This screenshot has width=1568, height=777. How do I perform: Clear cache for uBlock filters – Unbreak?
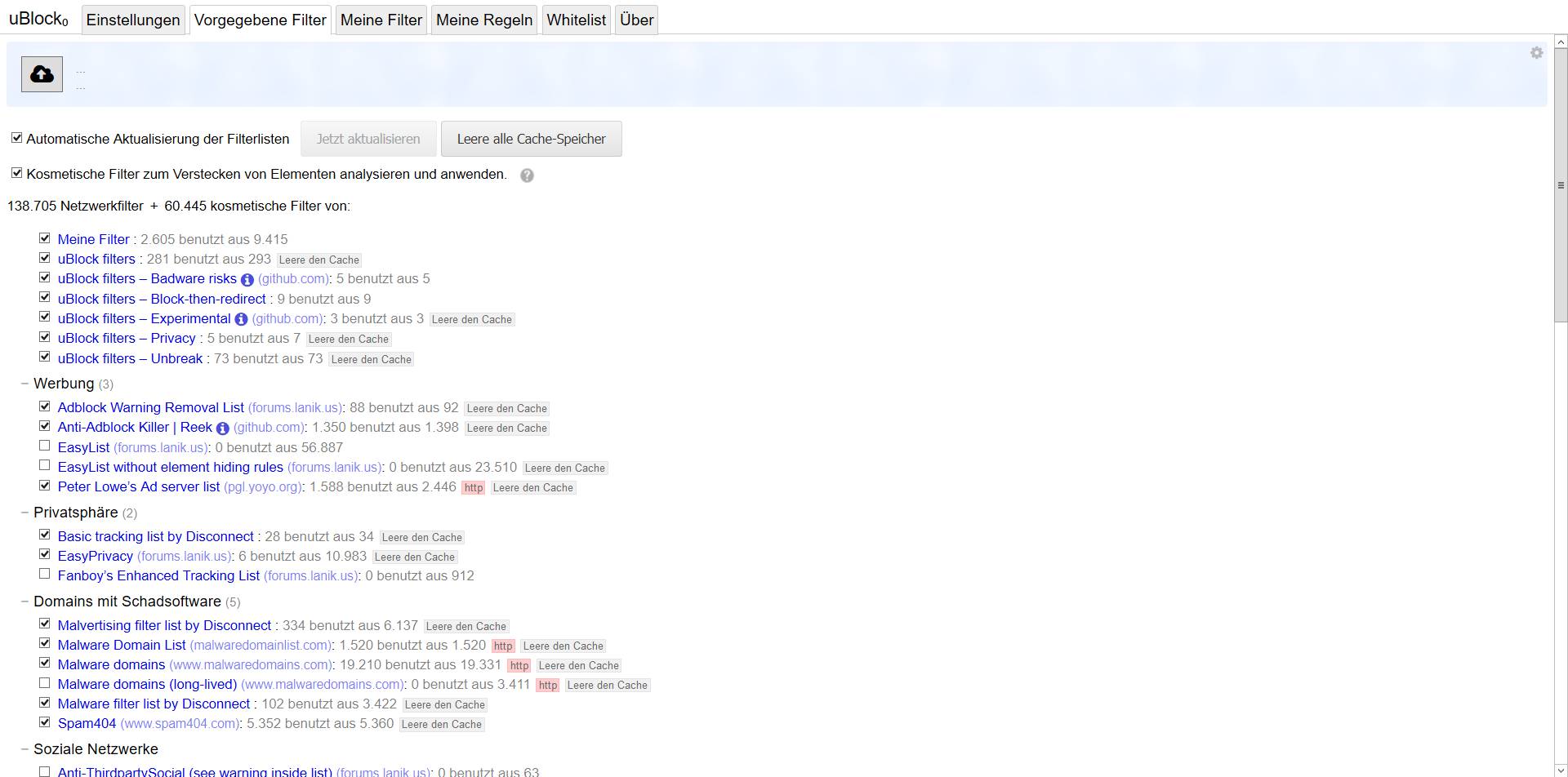point(372,360)
